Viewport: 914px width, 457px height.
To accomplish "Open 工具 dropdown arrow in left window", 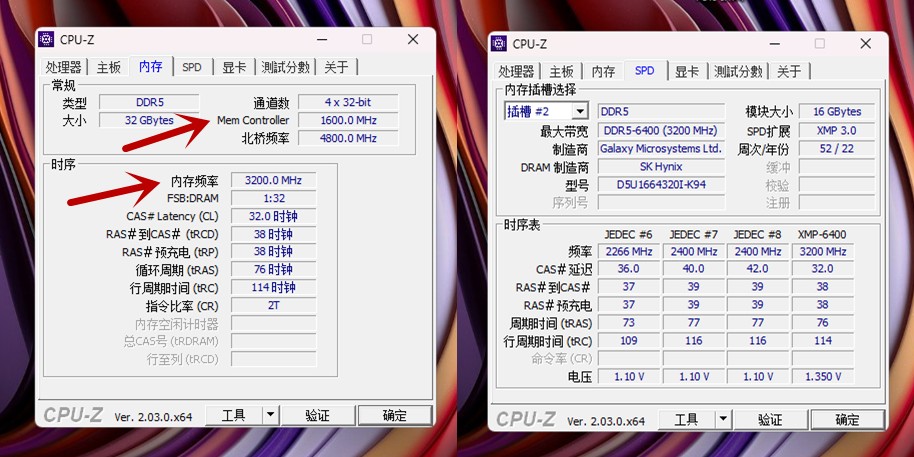I will pos(270,416).
